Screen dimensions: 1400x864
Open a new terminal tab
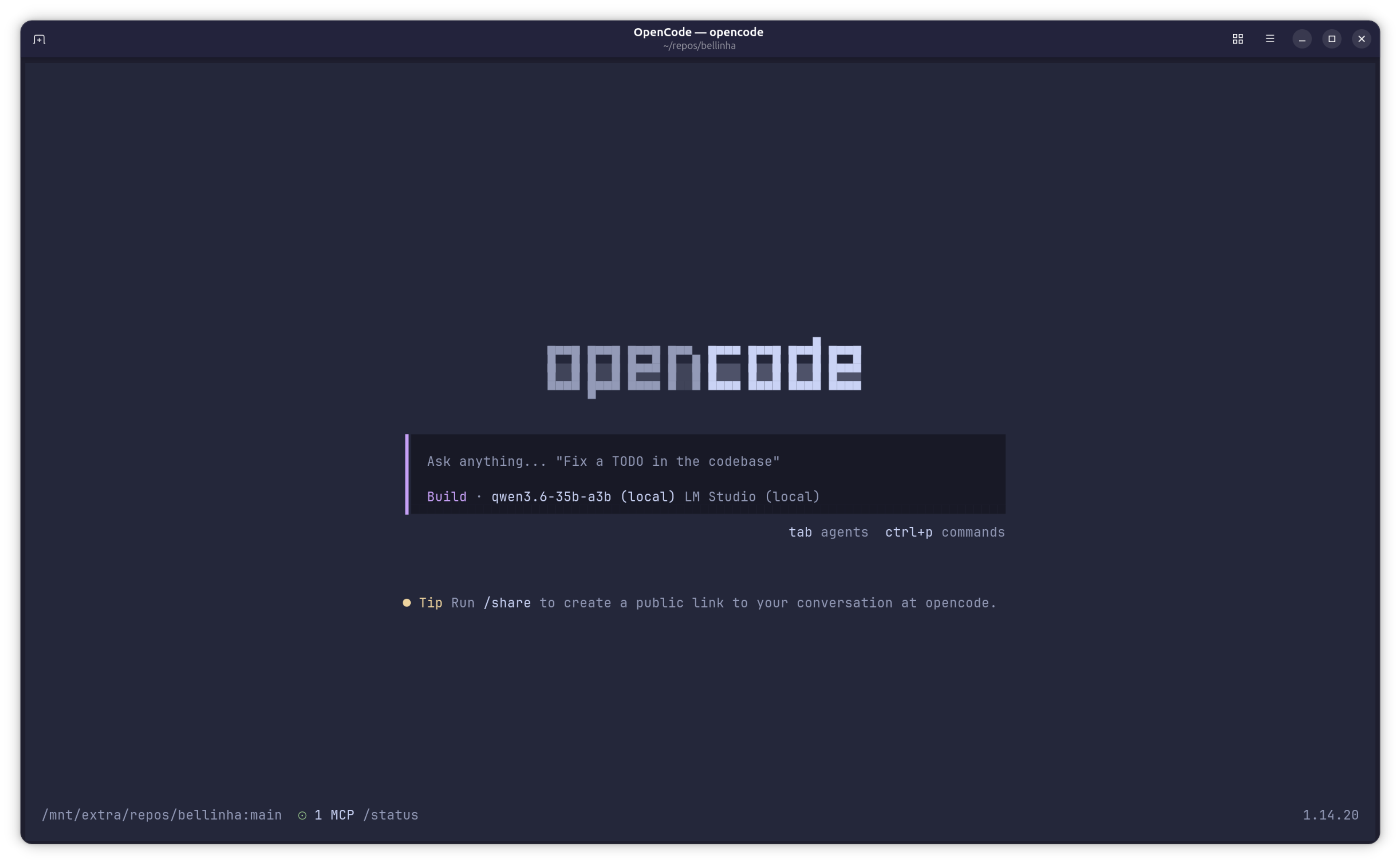coord(39,39)
